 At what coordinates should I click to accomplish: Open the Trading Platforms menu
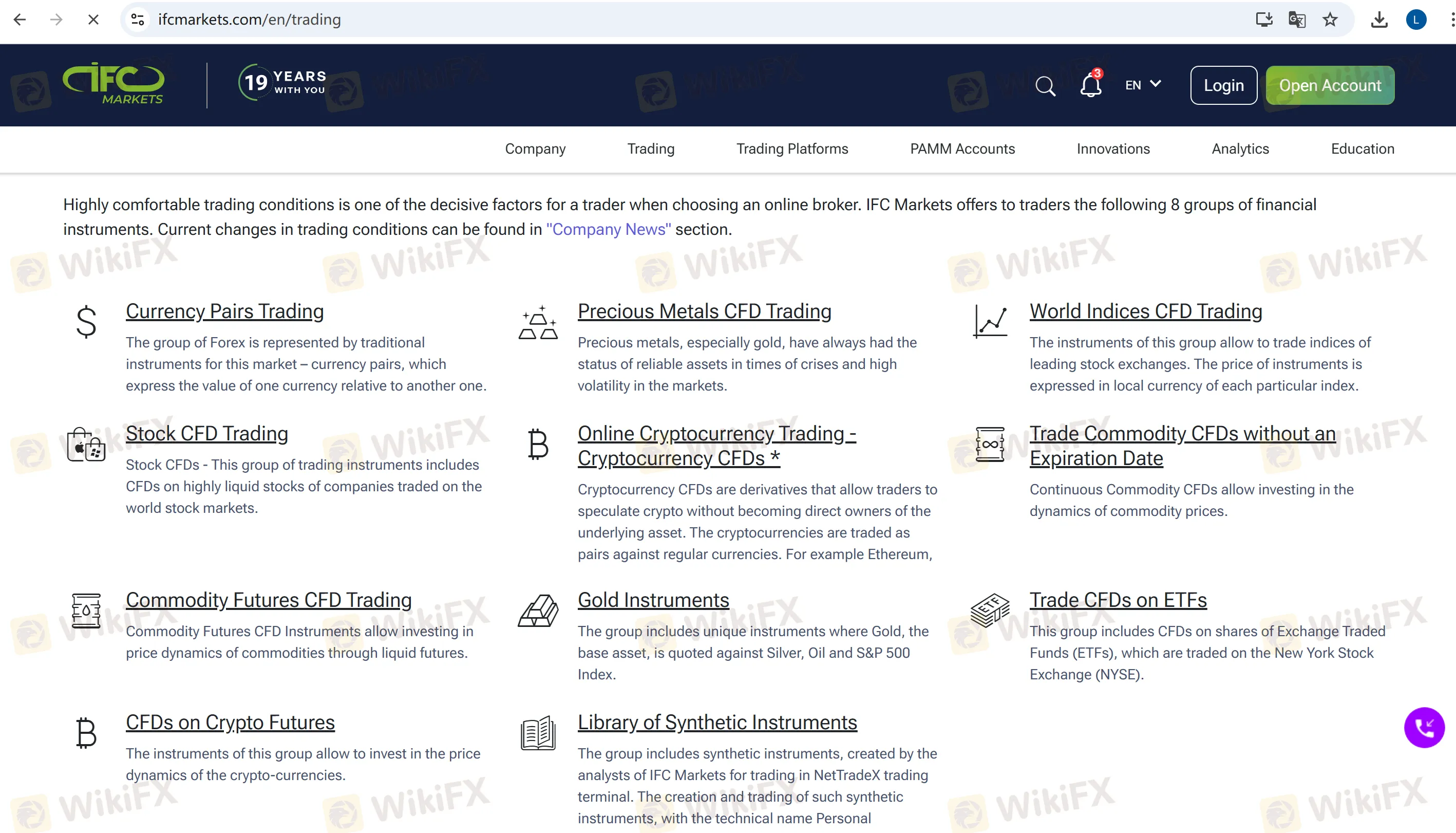pos(792,149)
